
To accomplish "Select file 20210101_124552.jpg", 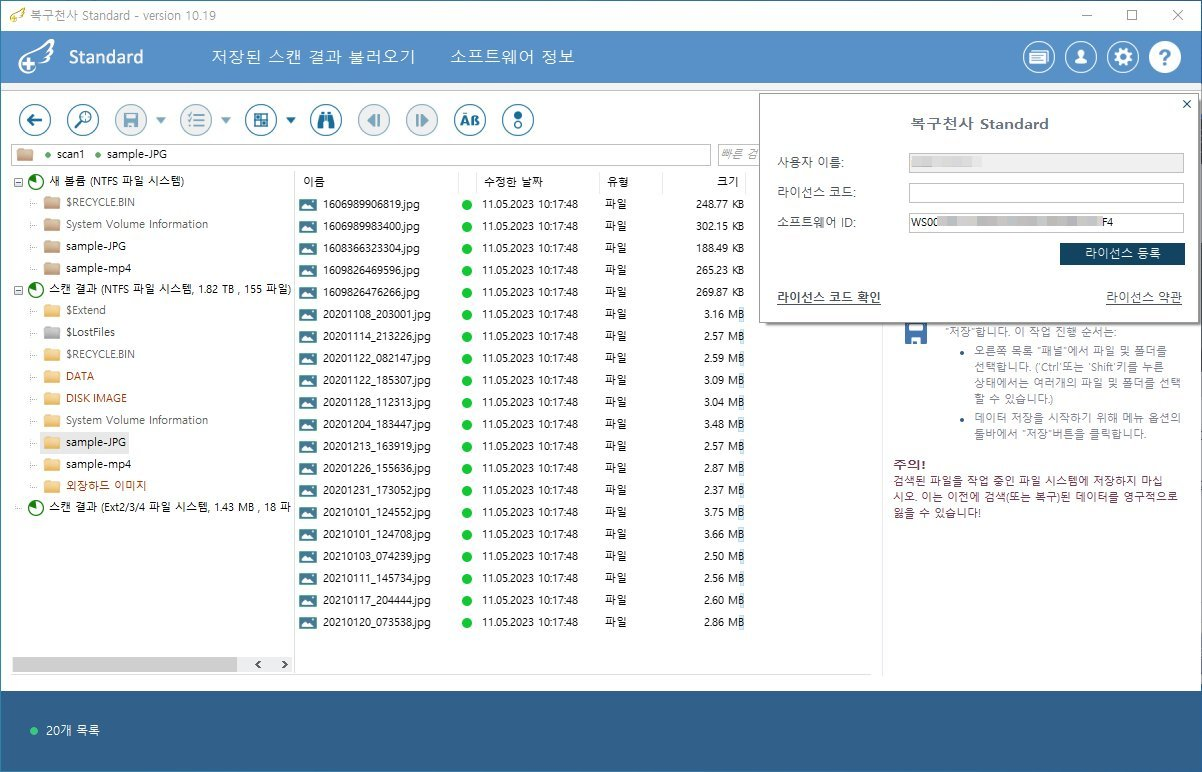I will 376,512.
